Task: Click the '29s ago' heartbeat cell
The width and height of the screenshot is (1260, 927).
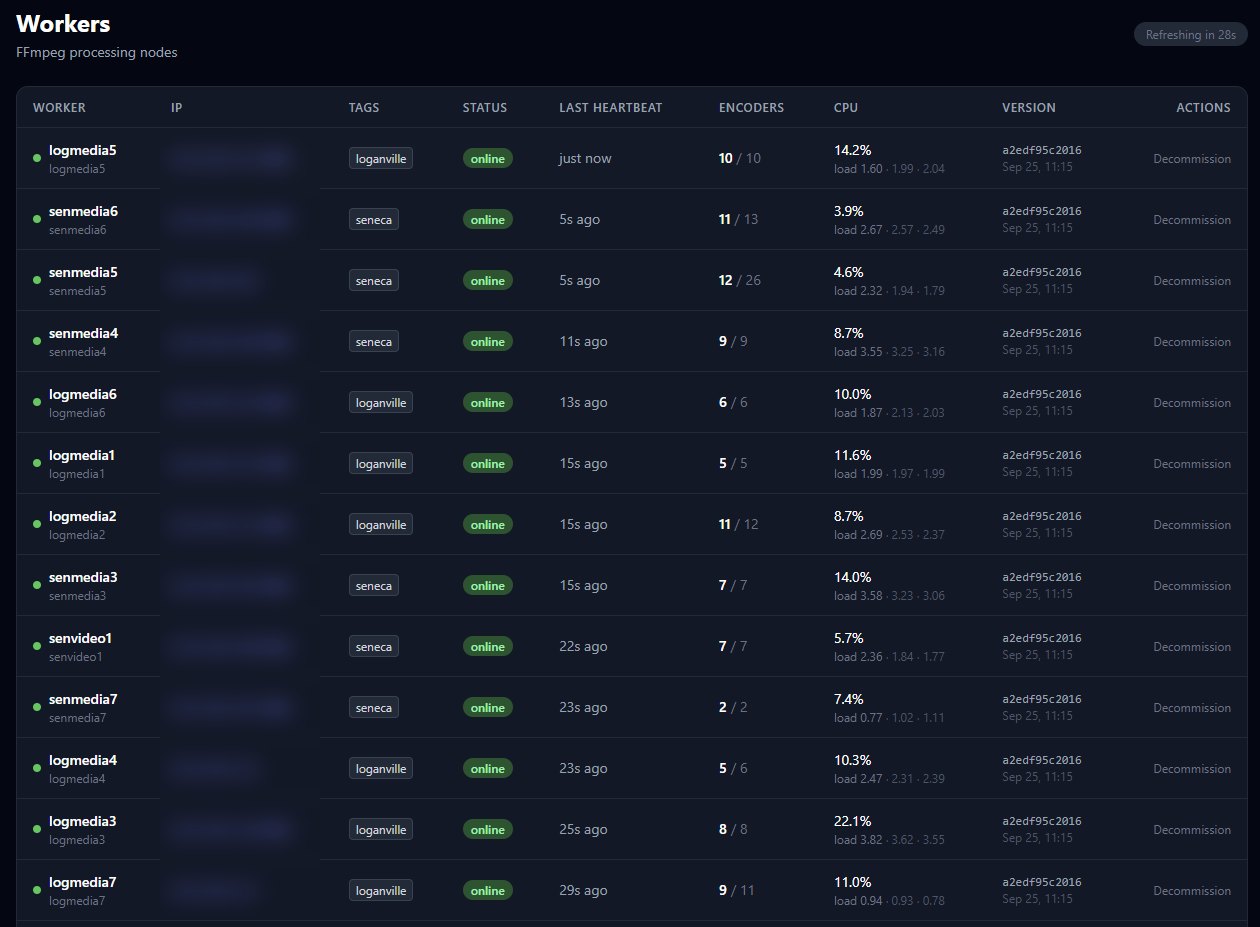Action: pyautogui.click(x=583, y=891)
